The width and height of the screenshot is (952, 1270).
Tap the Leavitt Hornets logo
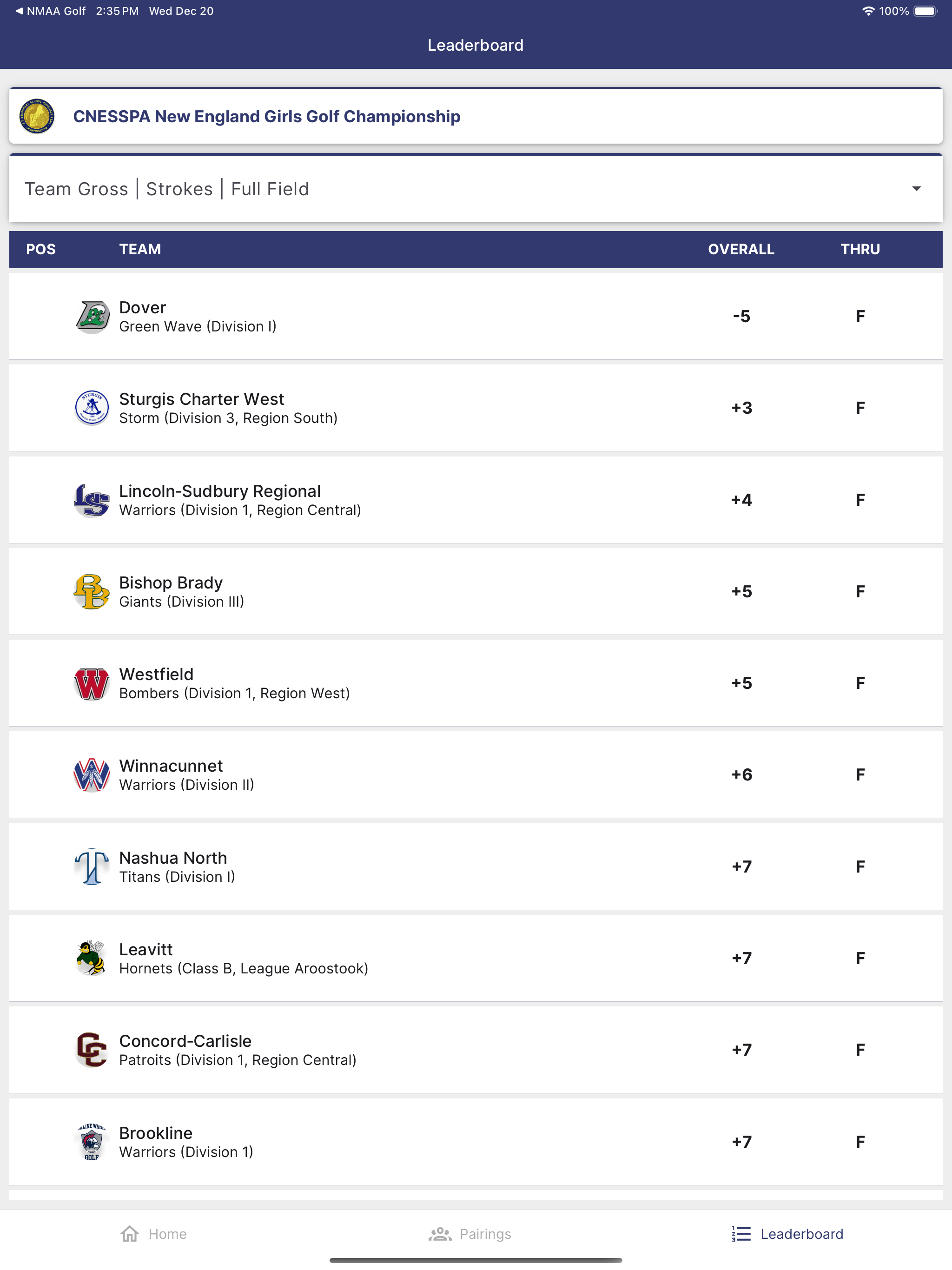tap(92, 958)
